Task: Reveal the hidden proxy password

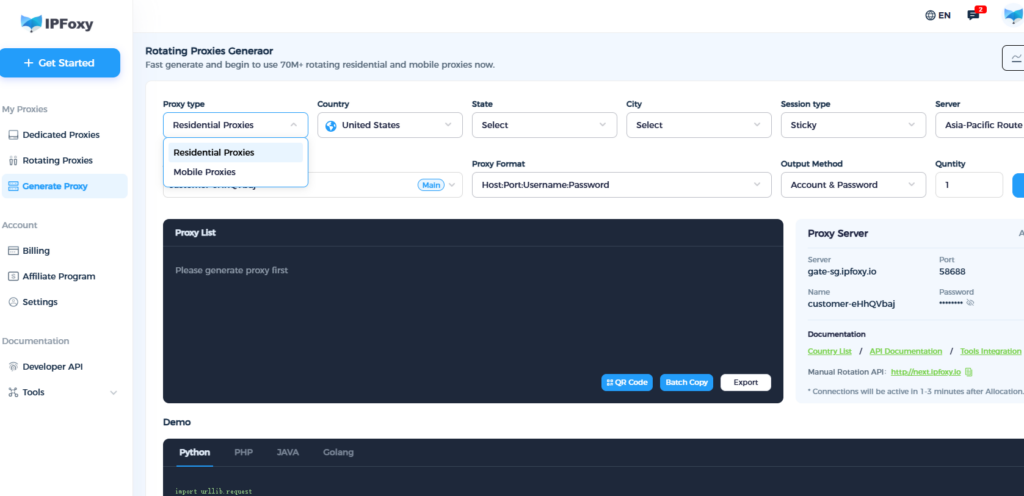Action: click(x=970, y=302)
